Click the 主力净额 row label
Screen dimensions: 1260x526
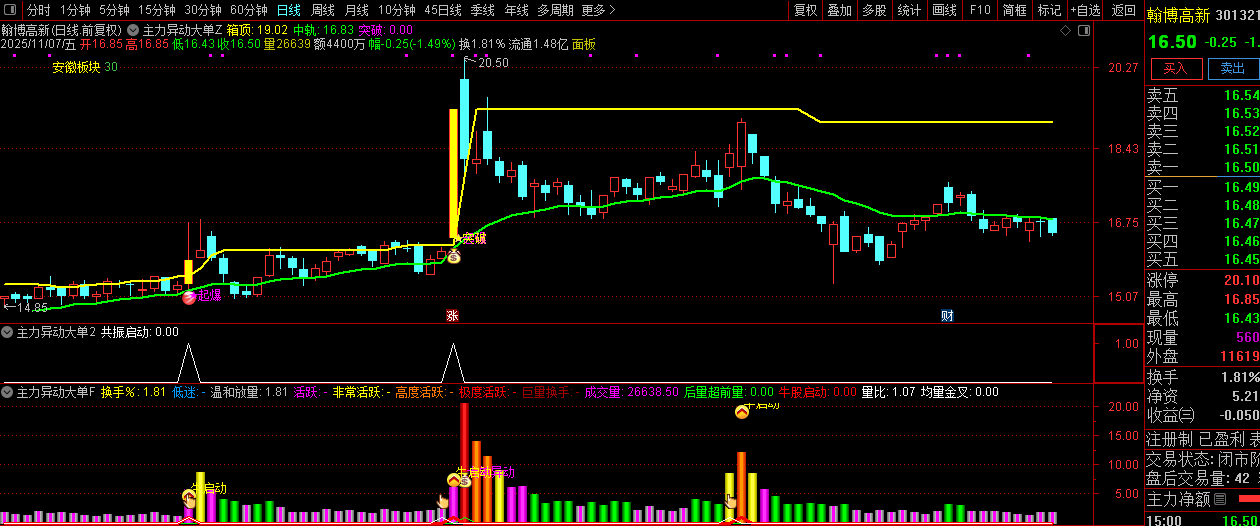tap(1178, 499)
